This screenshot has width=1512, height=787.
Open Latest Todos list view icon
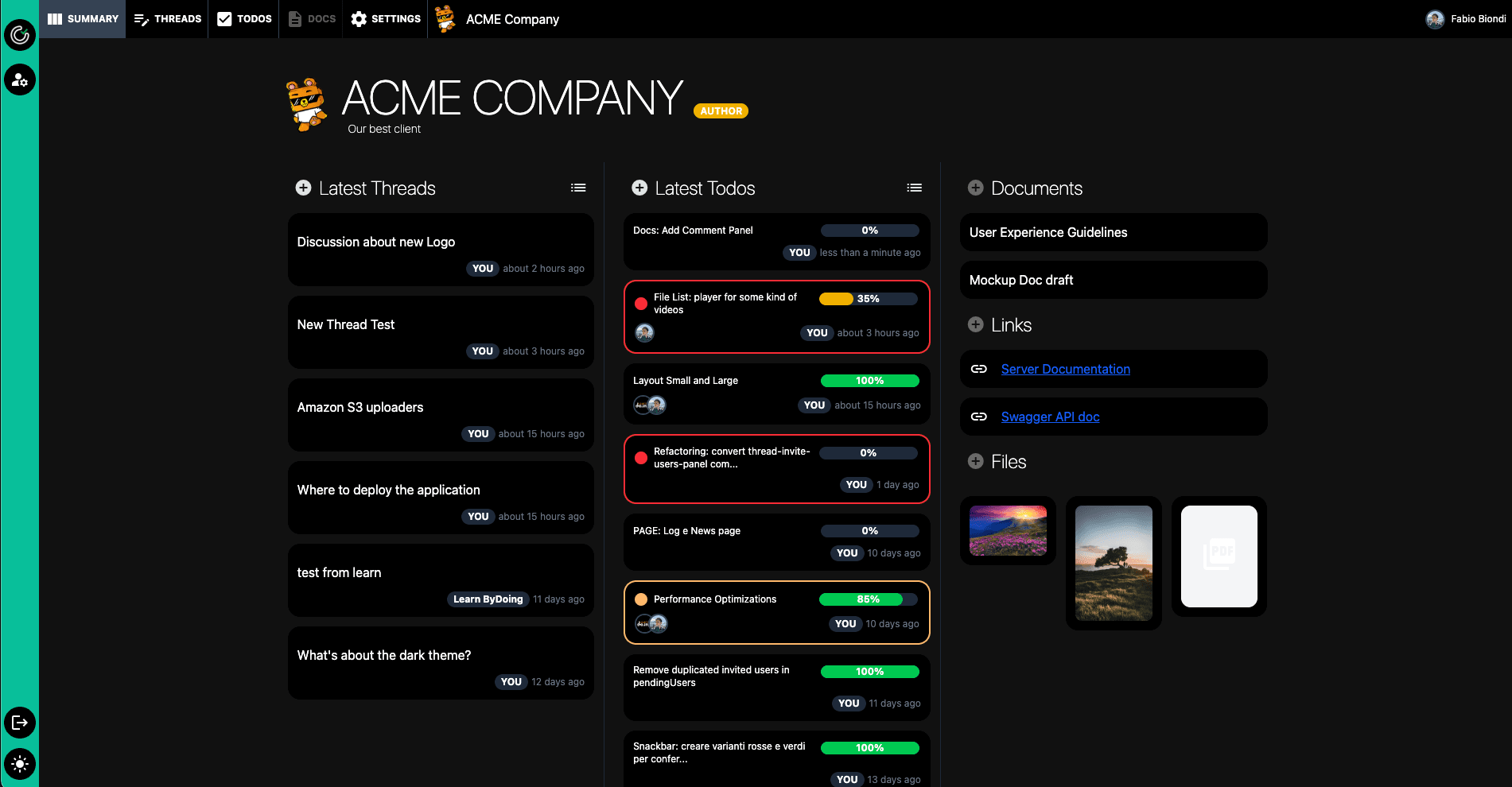click(x=915, y=188)
